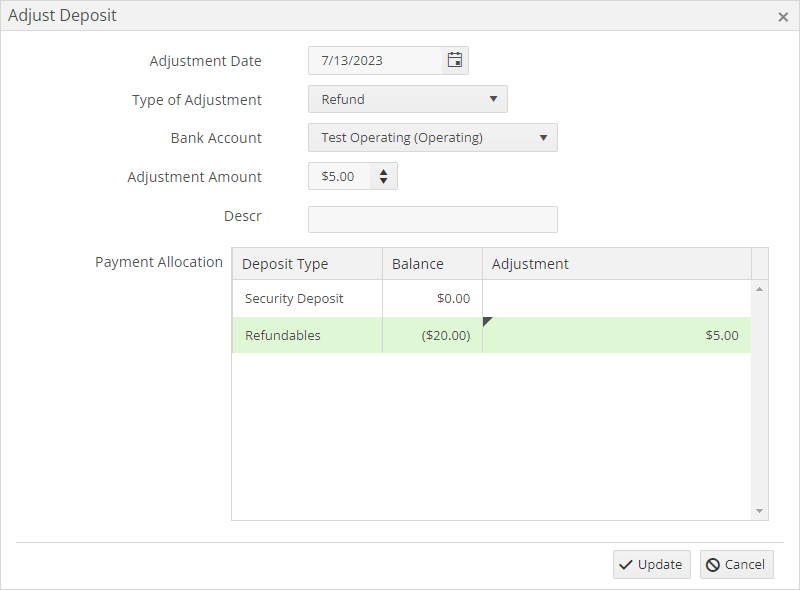Sort by Deposit Type column header
800x590 pixels.
(x=306, y=264)
